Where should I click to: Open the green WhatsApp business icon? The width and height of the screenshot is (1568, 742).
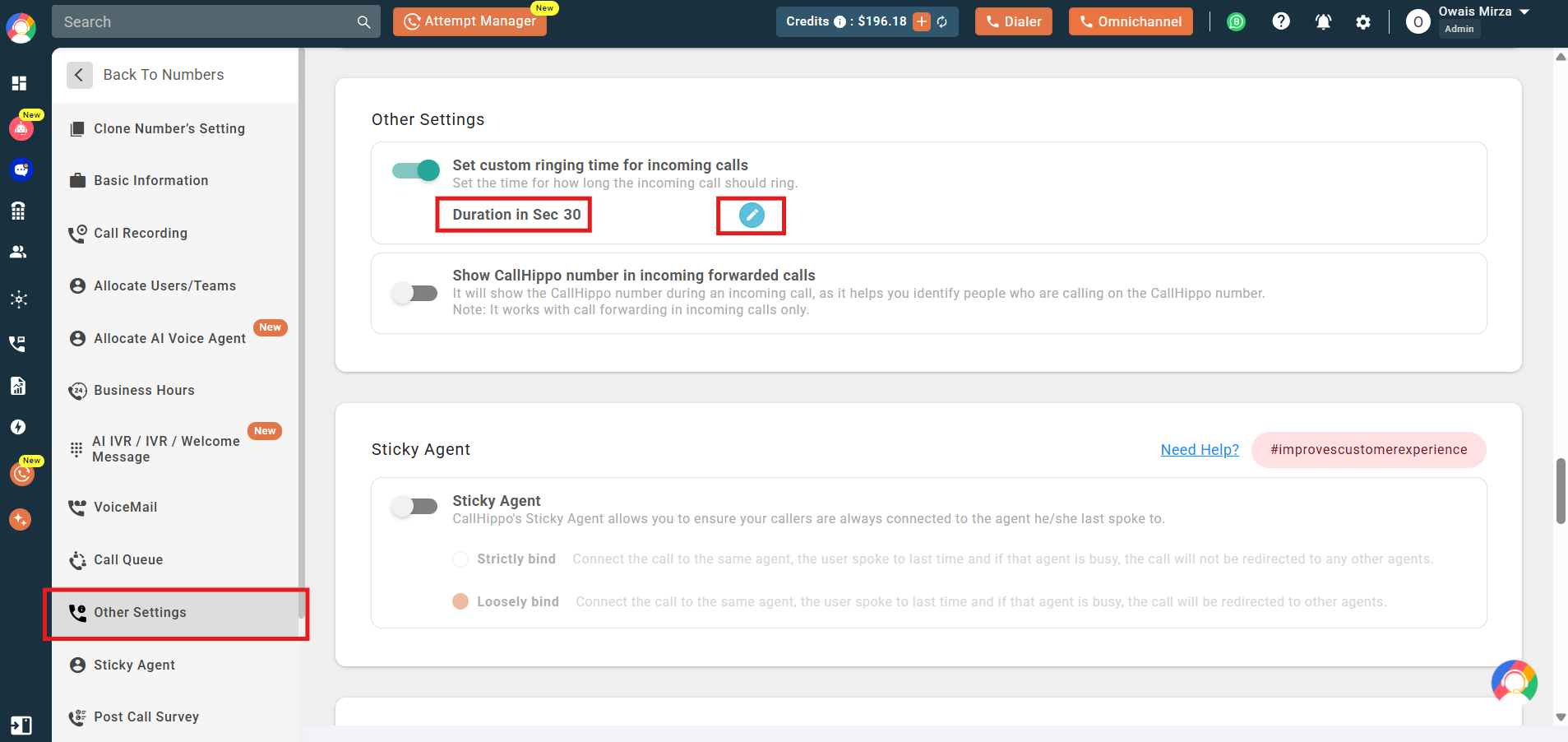(1236, 22)
